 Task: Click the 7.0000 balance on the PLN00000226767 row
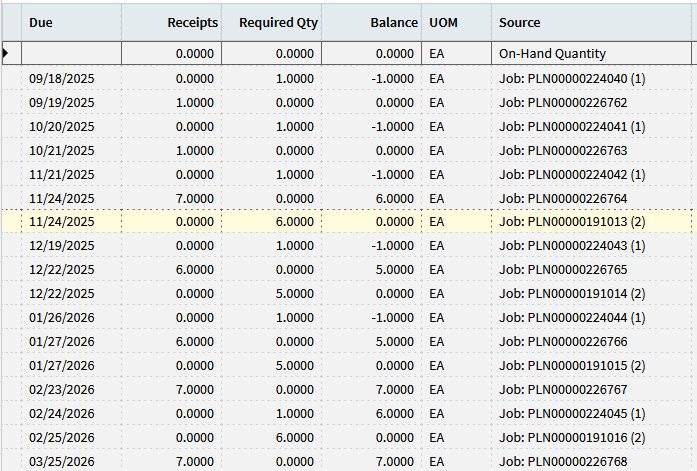click(372, 390)
